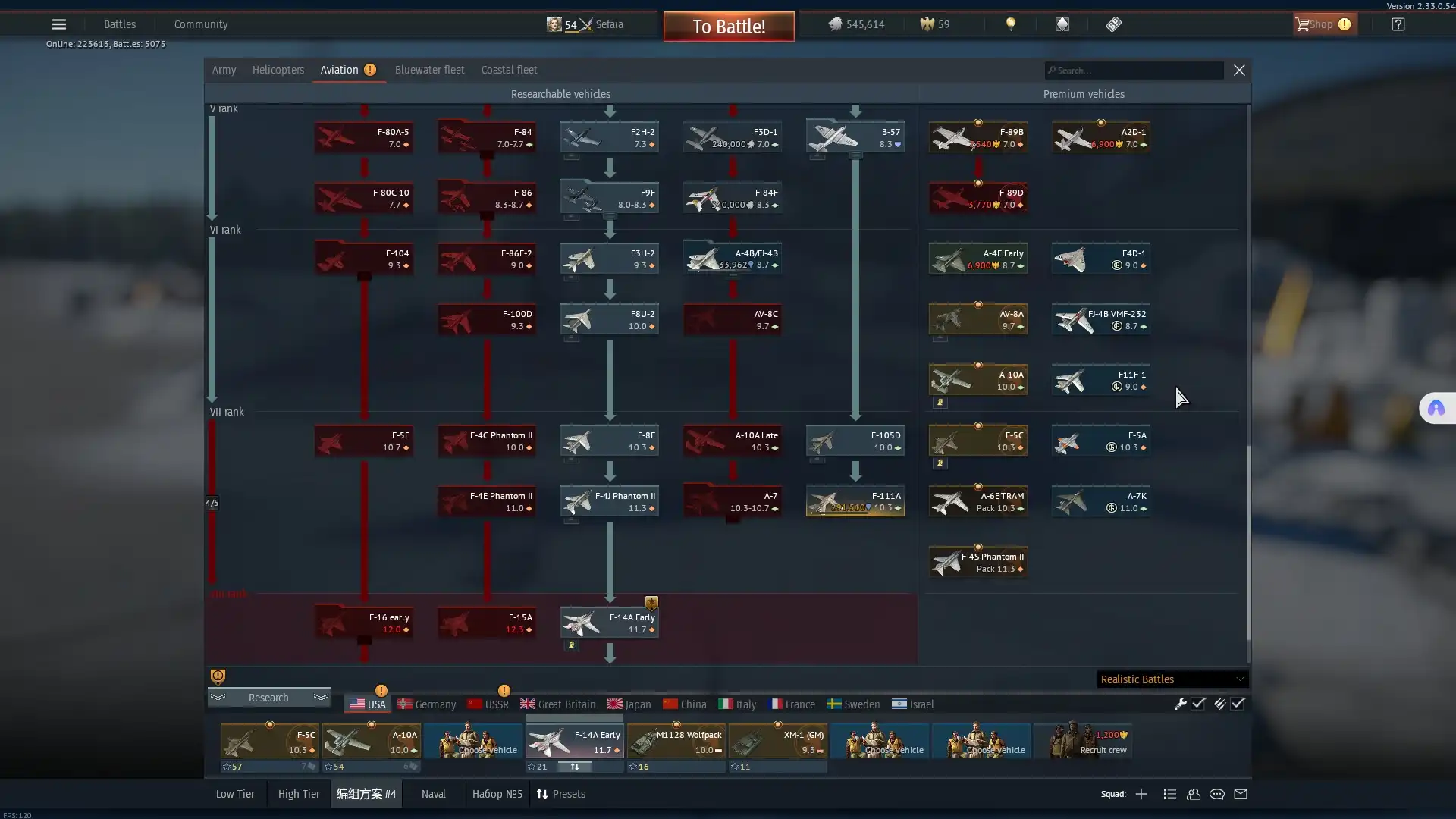Open the Shop
This screenshot has width=1456, height=819.
(1324, 24)
